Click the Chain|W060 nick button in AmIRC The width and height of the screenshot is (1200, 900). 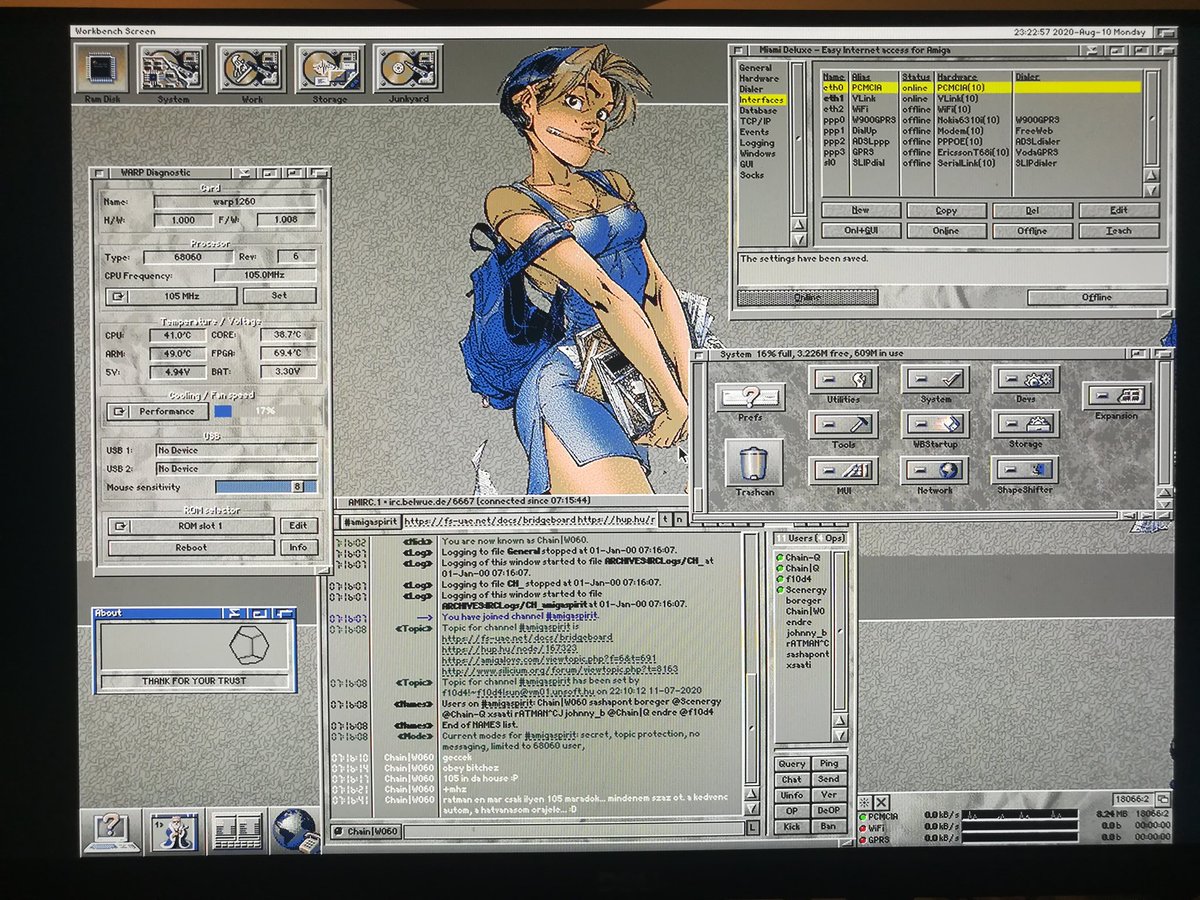click(366, 831)
